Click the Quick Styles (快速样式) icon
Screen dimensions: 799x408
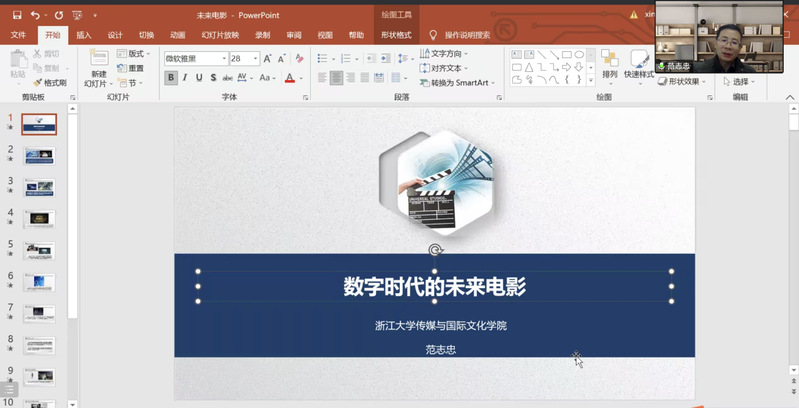tap(638, 60)
